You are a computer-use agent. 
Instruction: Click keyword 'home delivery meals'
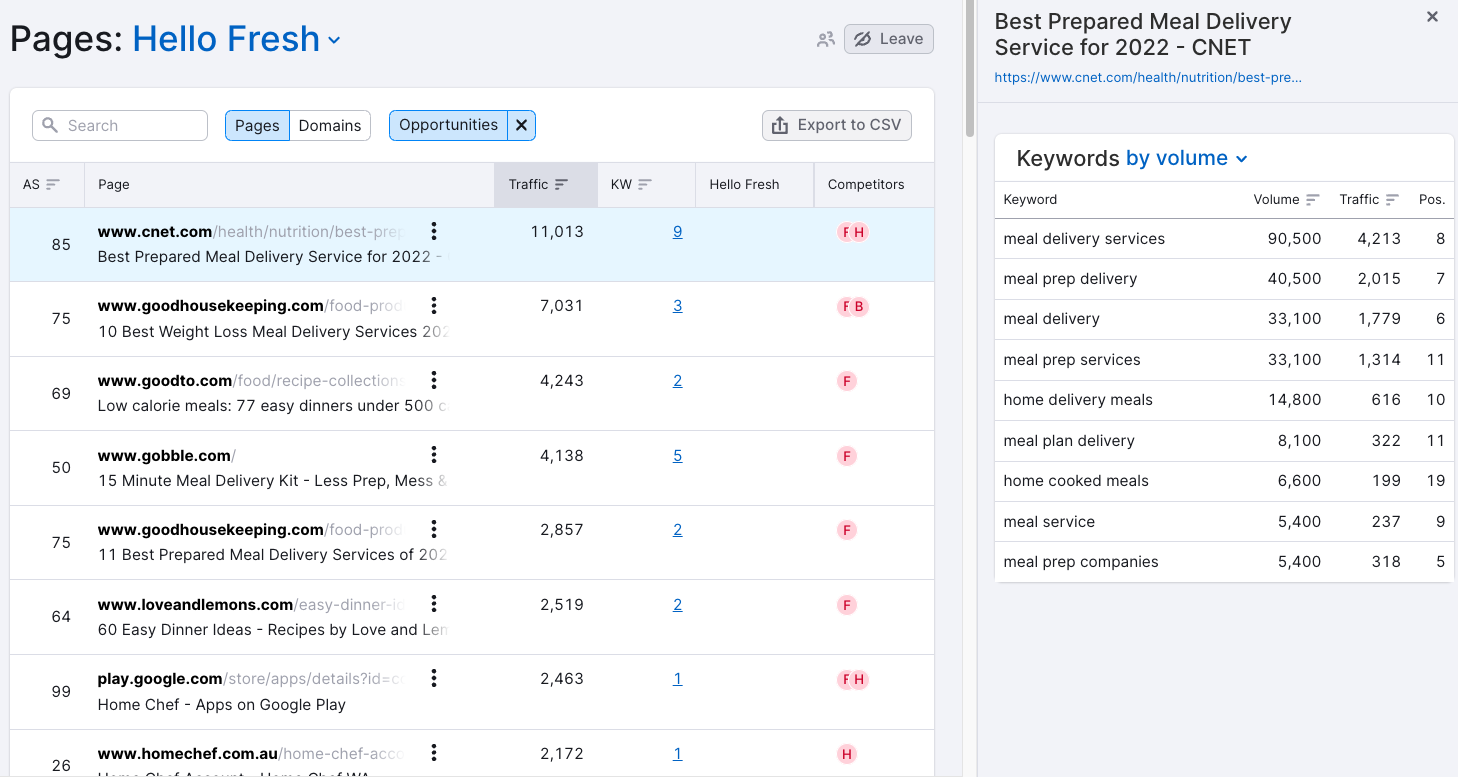pos(1078,400)
